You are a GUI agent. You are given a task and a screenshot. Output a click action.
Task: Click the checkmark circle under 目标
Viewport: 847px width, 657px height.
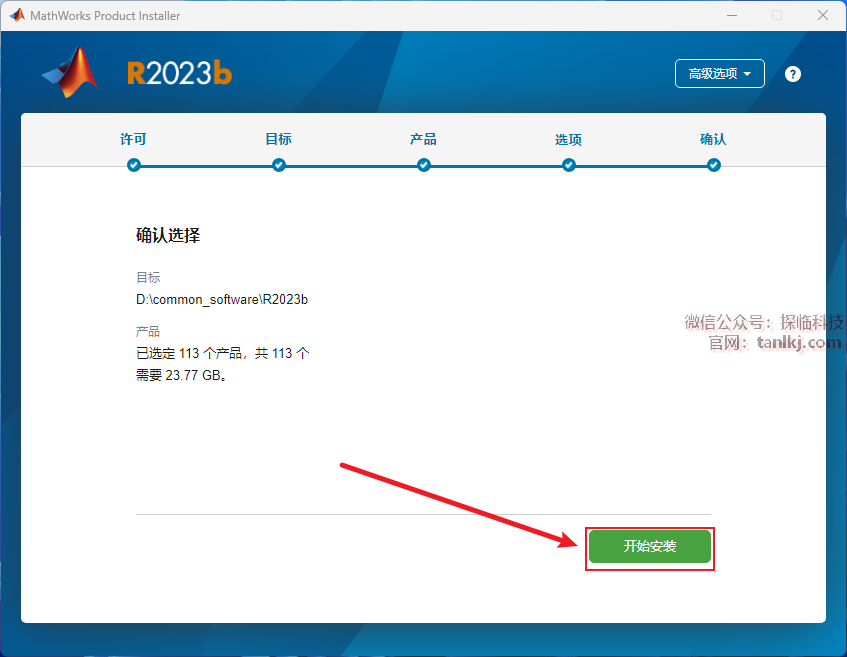tap(279, 165)
